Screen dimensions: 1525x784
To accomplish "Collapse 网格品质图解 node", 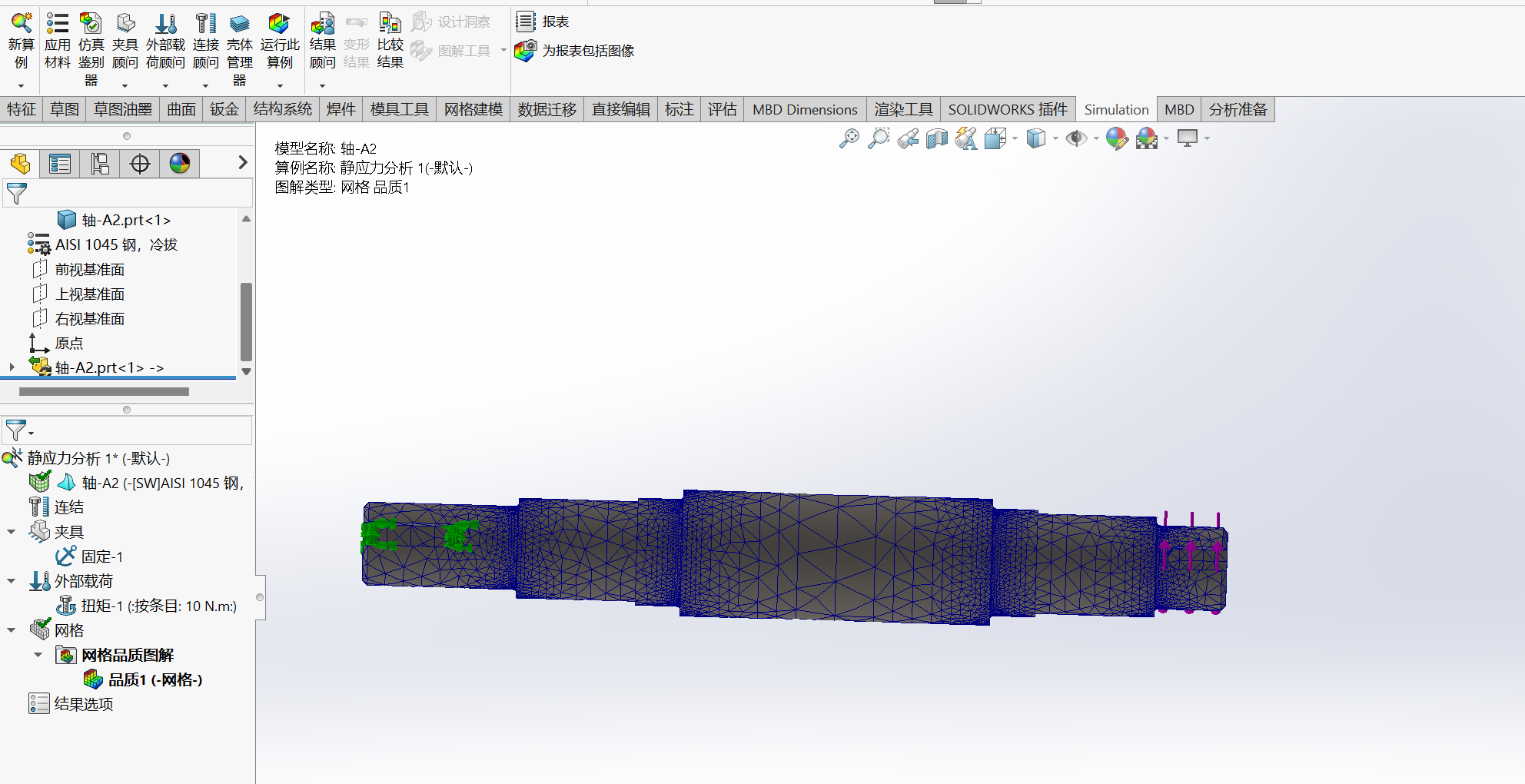I will point(38,655).
